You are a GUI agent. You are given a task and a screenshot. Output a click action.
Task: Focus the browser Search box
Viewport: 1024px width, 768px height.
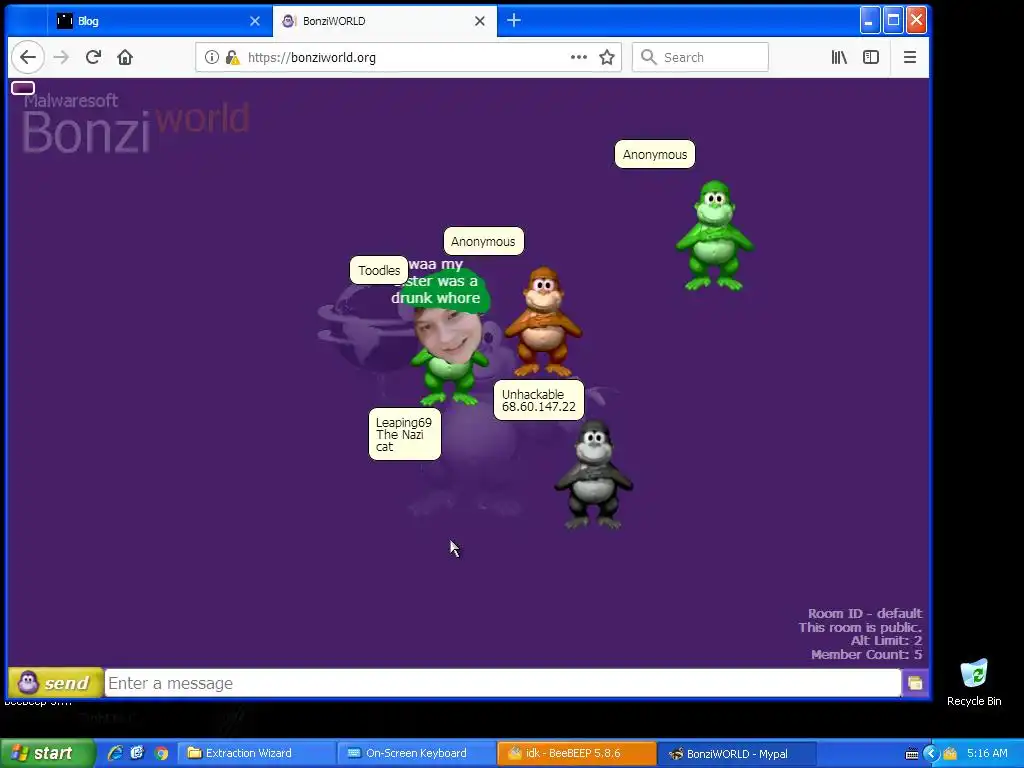pos(700,57)
